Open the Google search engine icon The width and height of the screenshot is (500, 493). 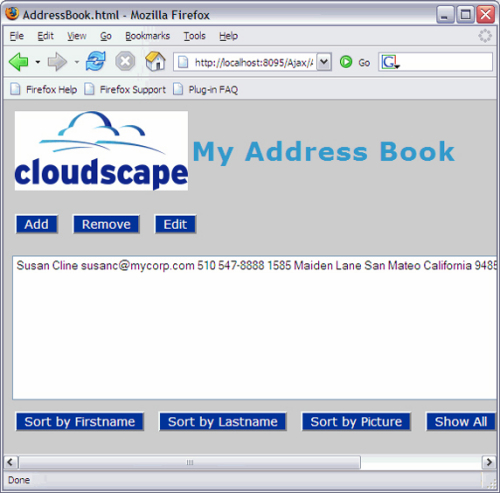[x=389, y=62]
